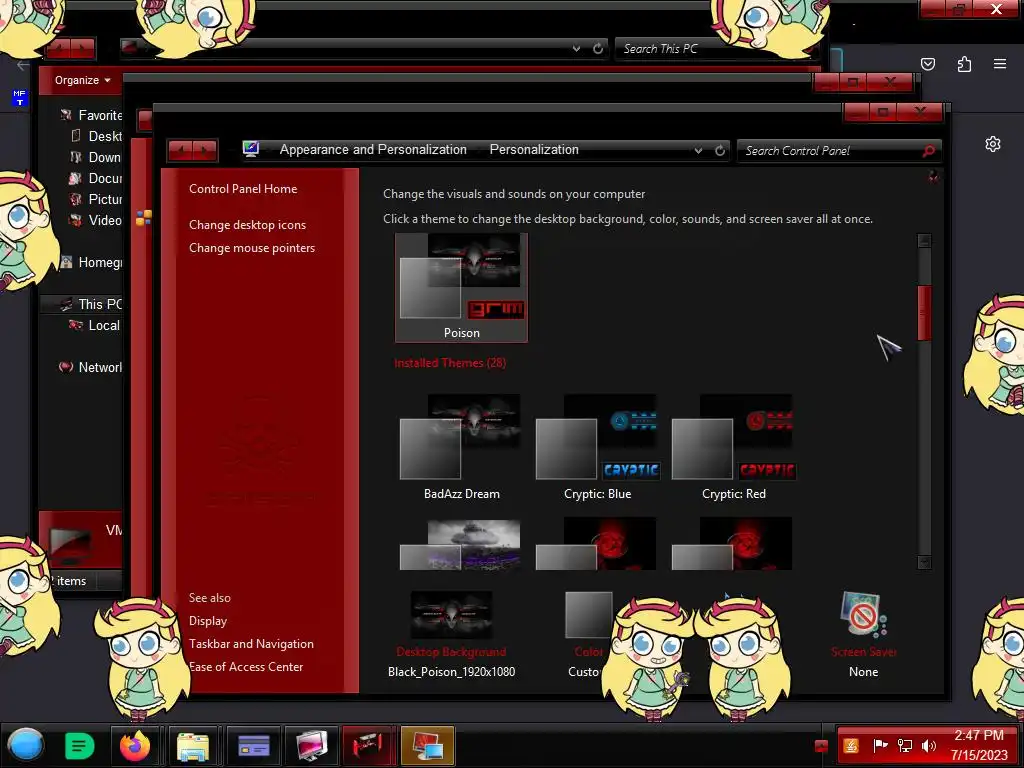
Task: Click the clock showing 2:47 PM
Action: (x=979, y=735)
